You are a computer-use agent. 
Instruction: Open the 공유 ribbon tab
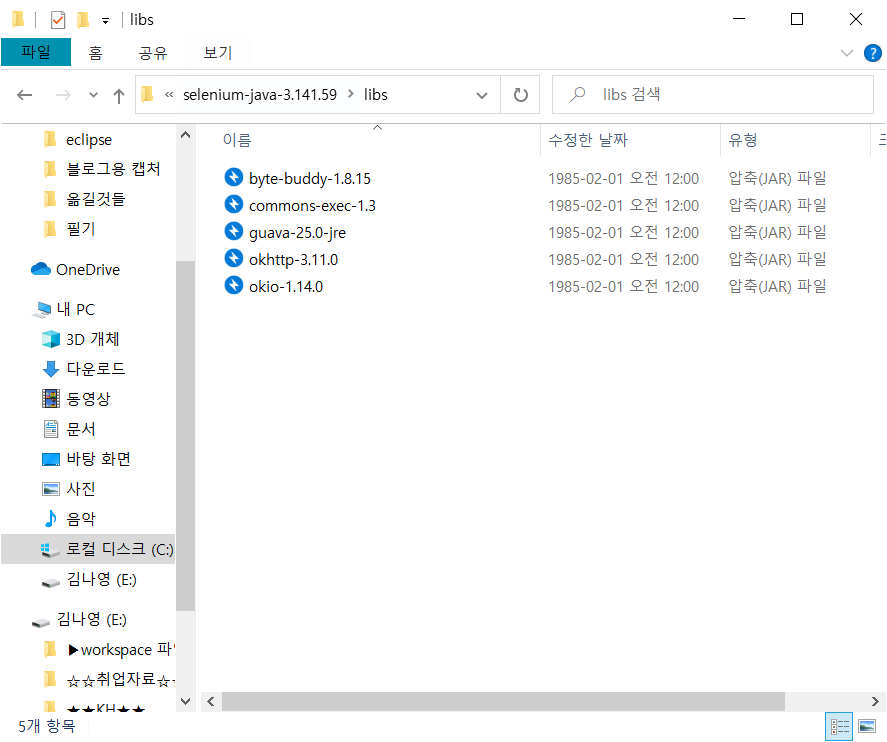pyautogui.click(x=153, y=53)
